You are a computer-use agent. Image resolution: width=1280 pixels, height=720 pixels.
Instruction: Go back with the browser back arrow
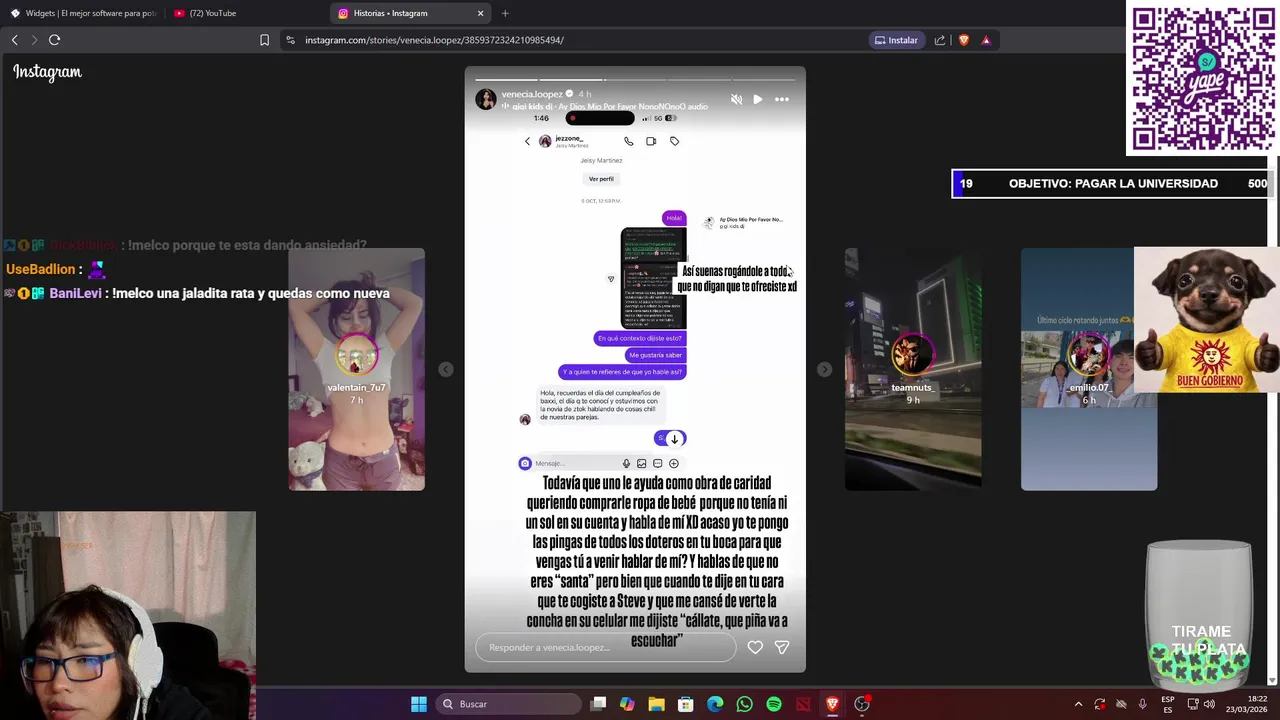coord(14,40)
